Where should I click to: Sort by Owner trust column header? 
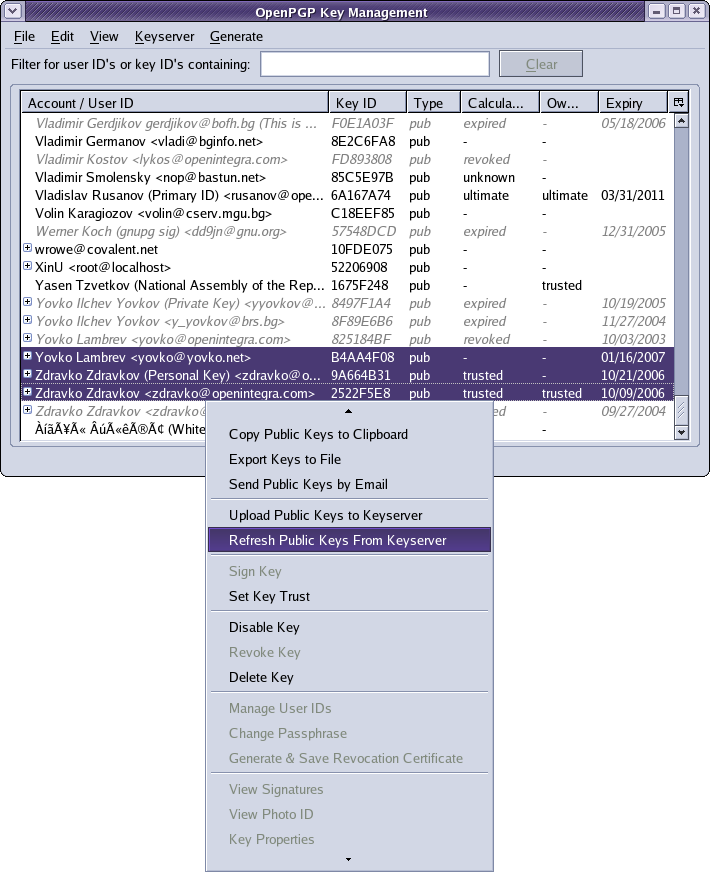[x=569, y=103]
